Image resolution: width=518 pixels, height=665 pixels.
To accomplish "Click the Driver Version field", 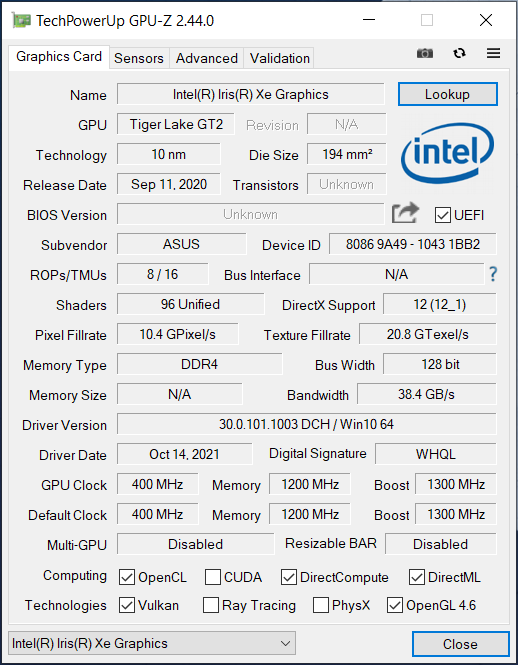I will [306, 424].
